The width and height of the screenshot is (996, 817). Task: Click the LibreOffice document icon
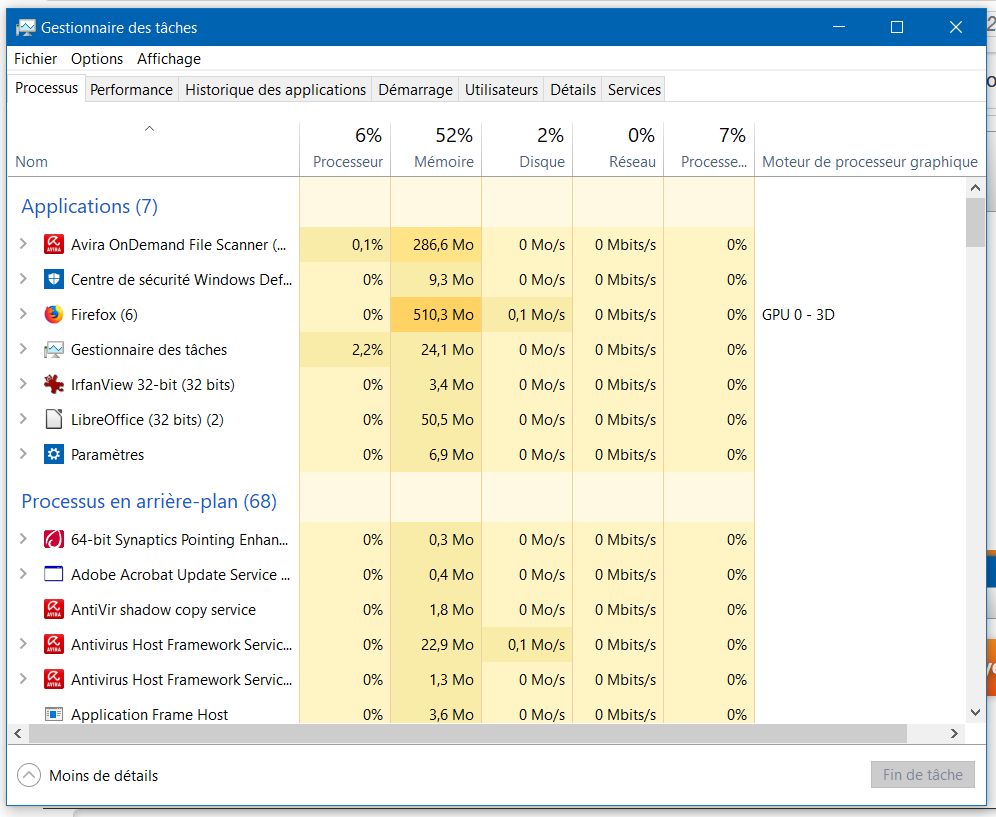point(54,420)
